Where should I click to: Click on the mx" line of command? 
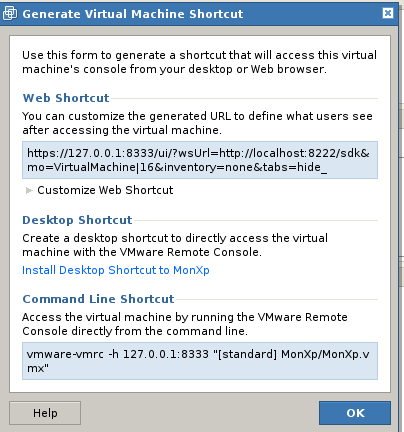coord(38,368)
